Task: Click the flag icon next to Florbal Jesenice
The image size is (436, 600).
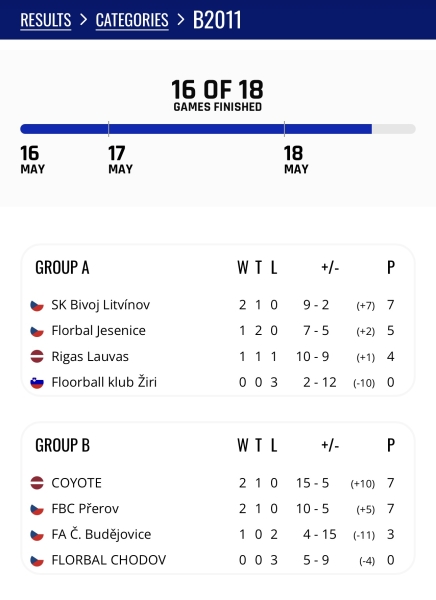Action: (x=37, y=331)
